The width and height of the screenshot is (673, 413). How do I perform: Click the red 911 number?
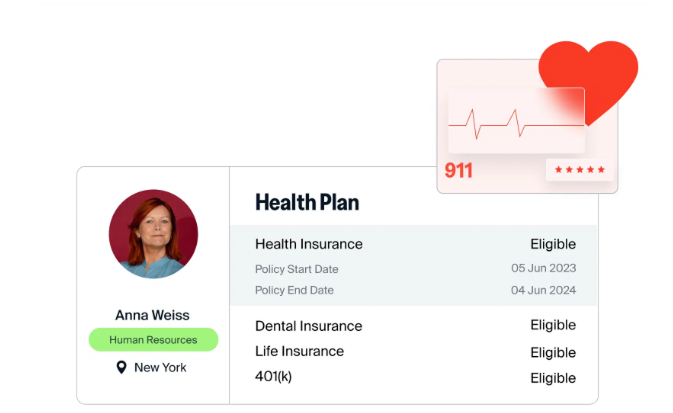[458, 170]
